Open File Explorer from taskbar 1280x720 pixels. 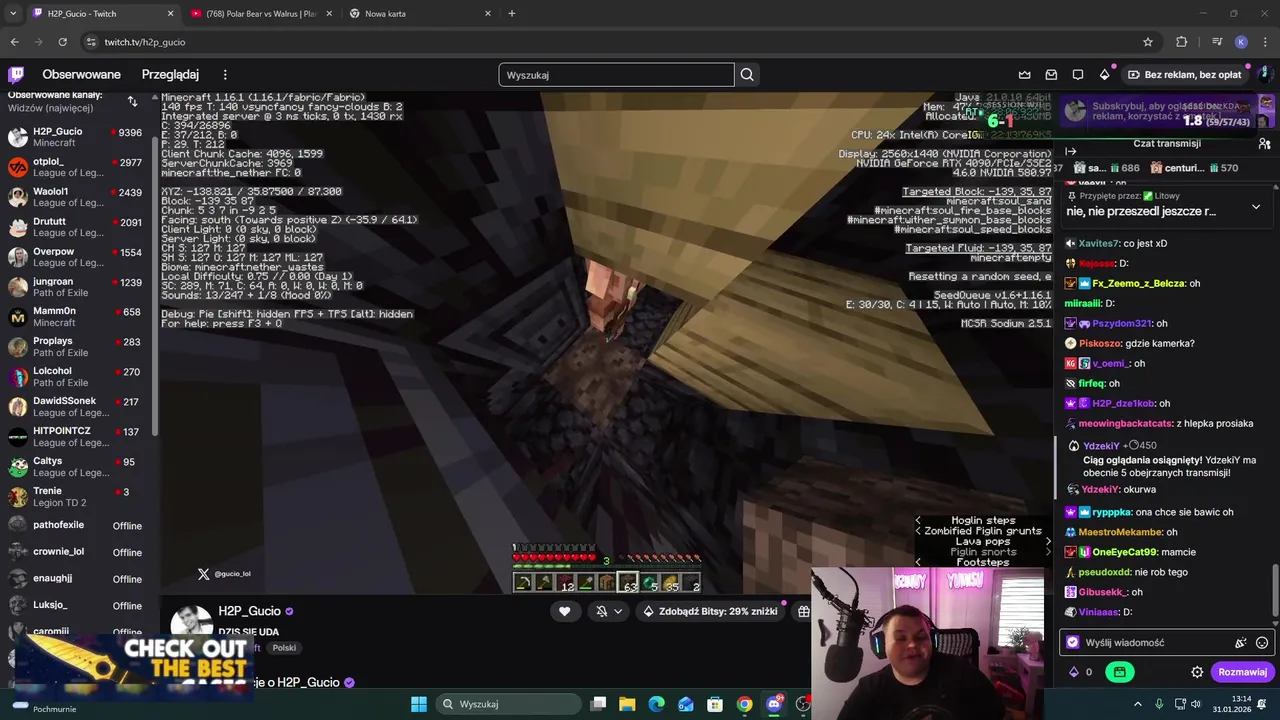point(627,704)
